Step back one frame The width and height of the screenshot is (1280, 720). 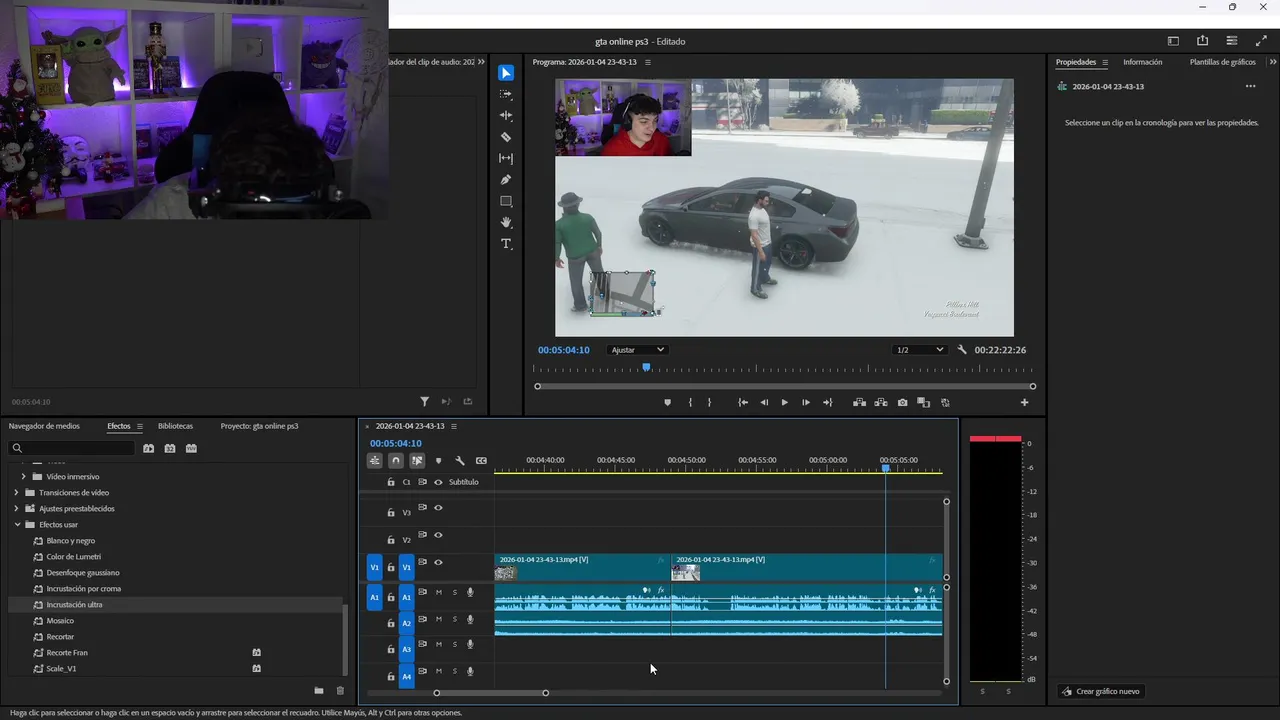765,403
